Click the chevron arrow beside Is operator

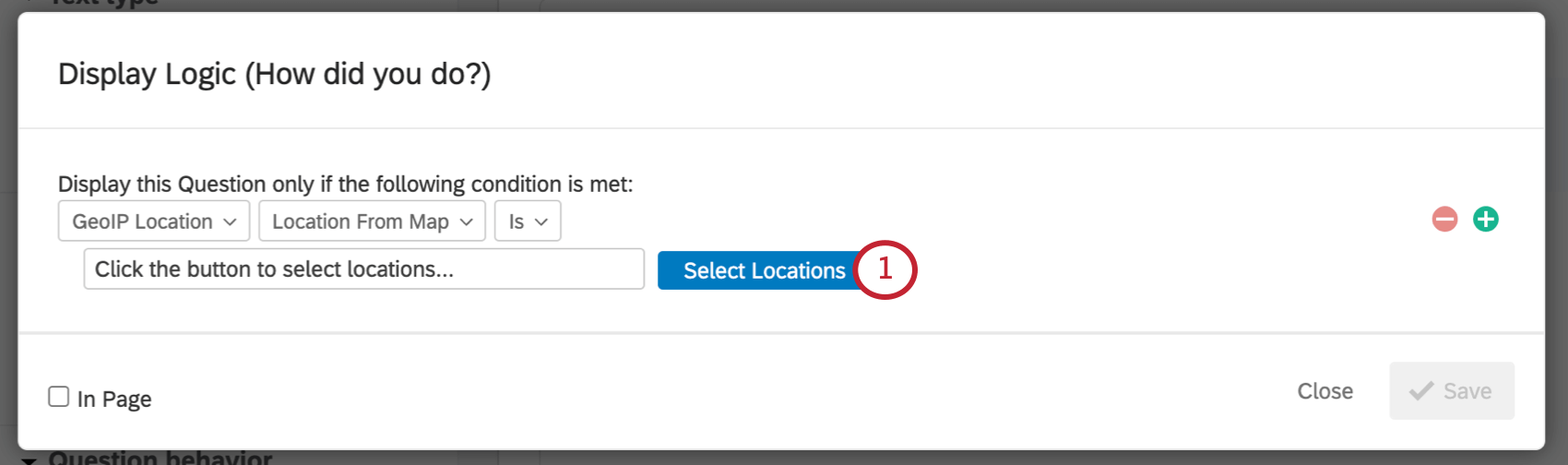point(541,222)
